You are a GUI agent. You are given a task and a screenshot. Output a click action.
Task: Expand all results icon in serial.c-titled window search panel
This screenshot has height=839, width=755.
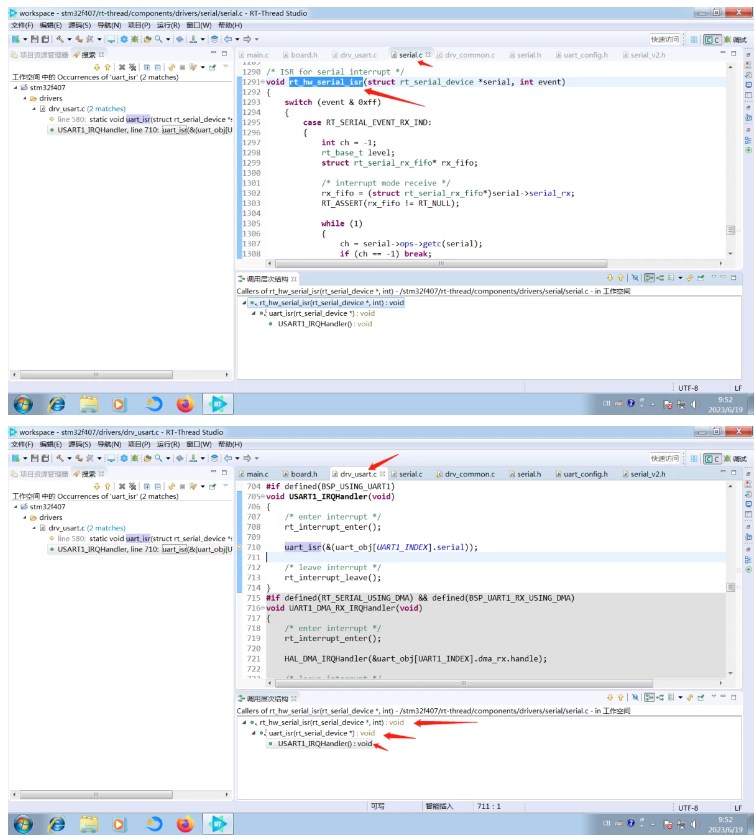pyautogui.click(x=147, y=67)
